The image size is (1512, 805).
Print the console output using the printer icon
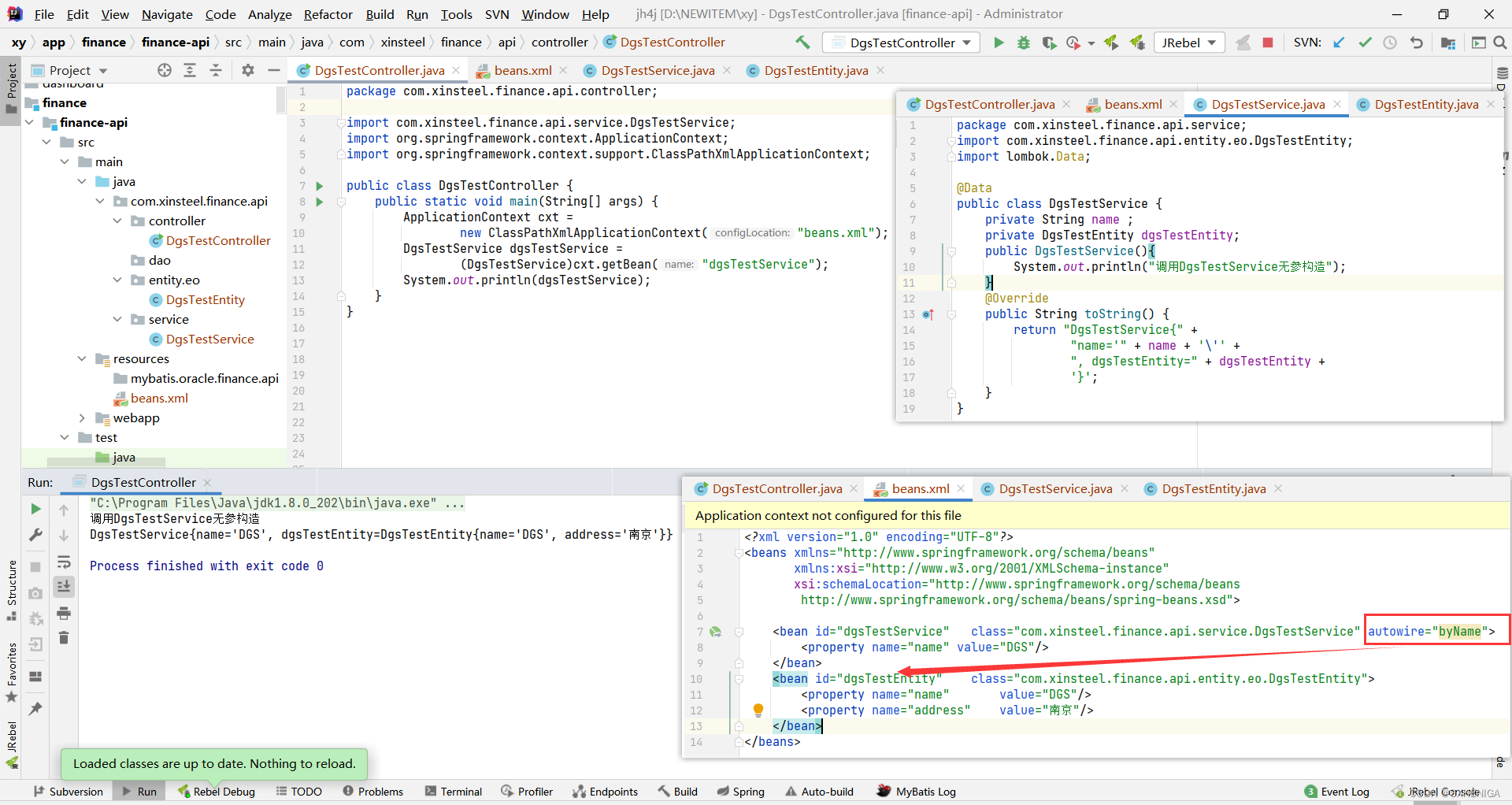pyautogui.click(x=64, y=613)
